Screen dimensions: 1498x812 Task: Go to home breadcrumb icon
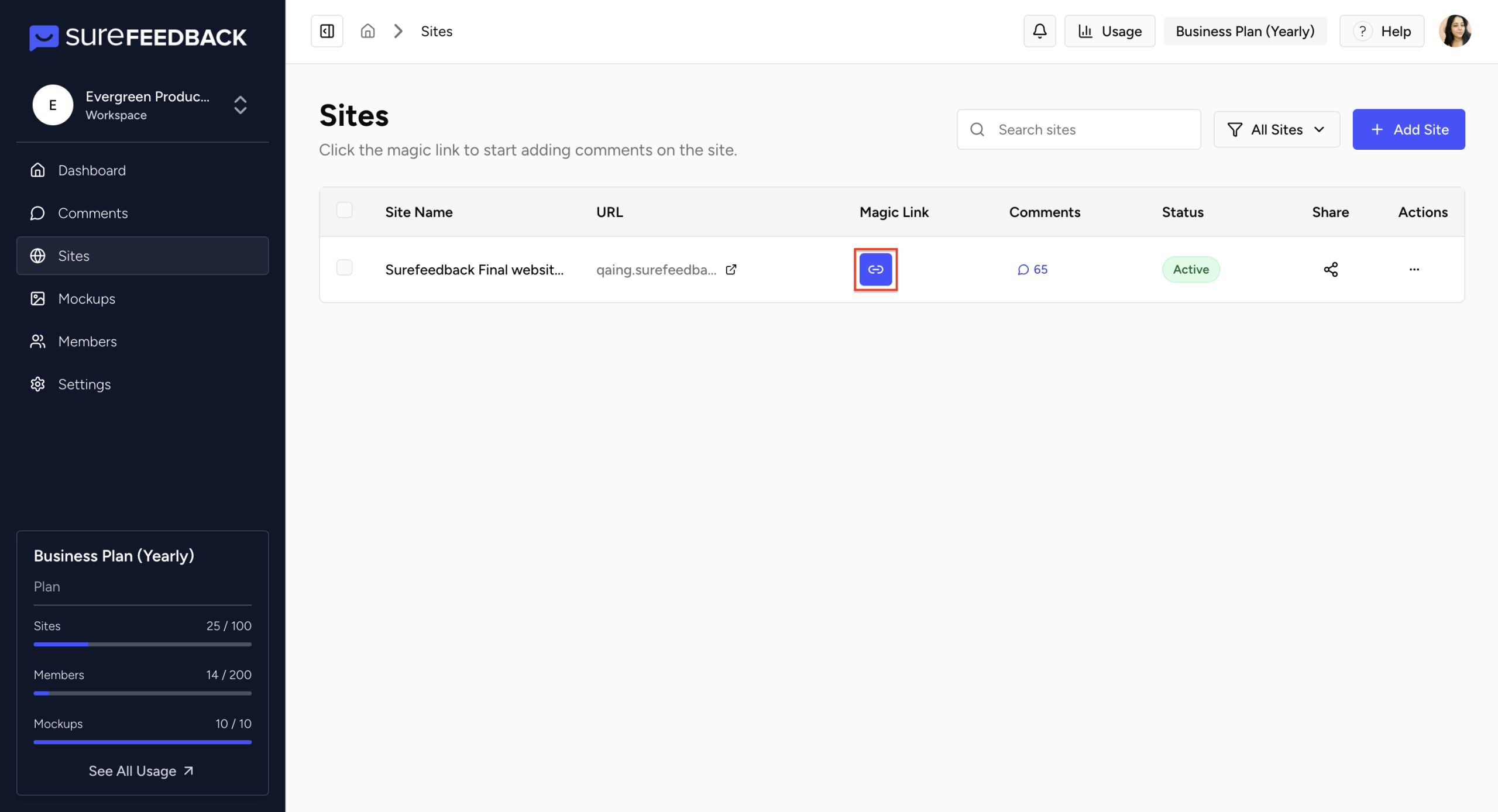[367, 31]
